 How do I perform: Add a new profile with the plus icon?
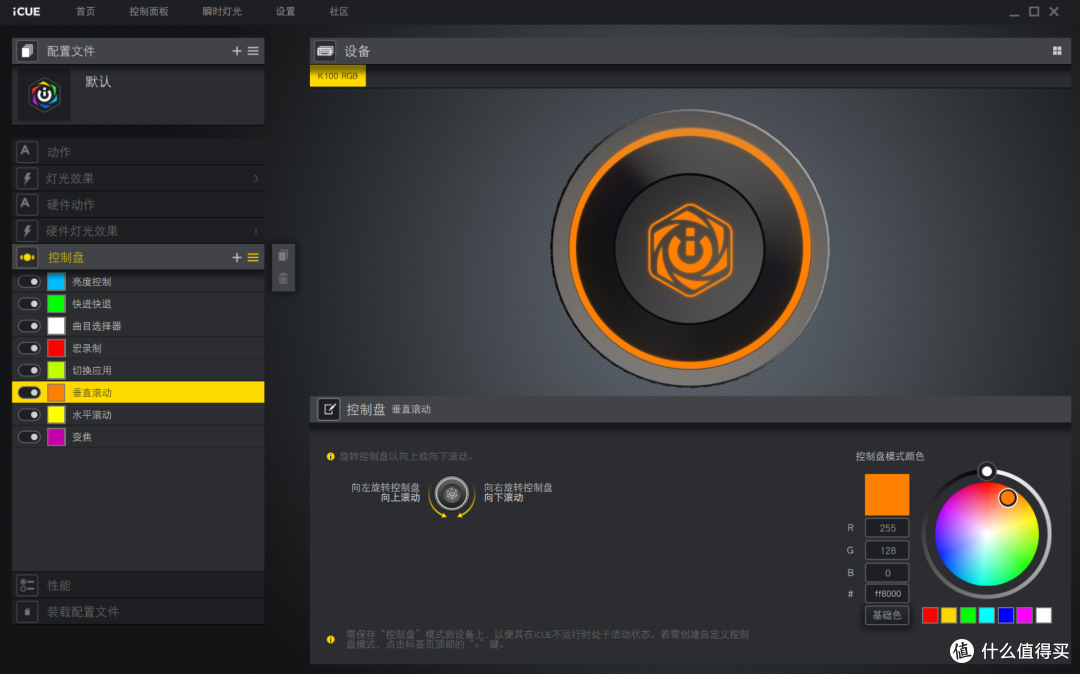(x=236, y=51)
